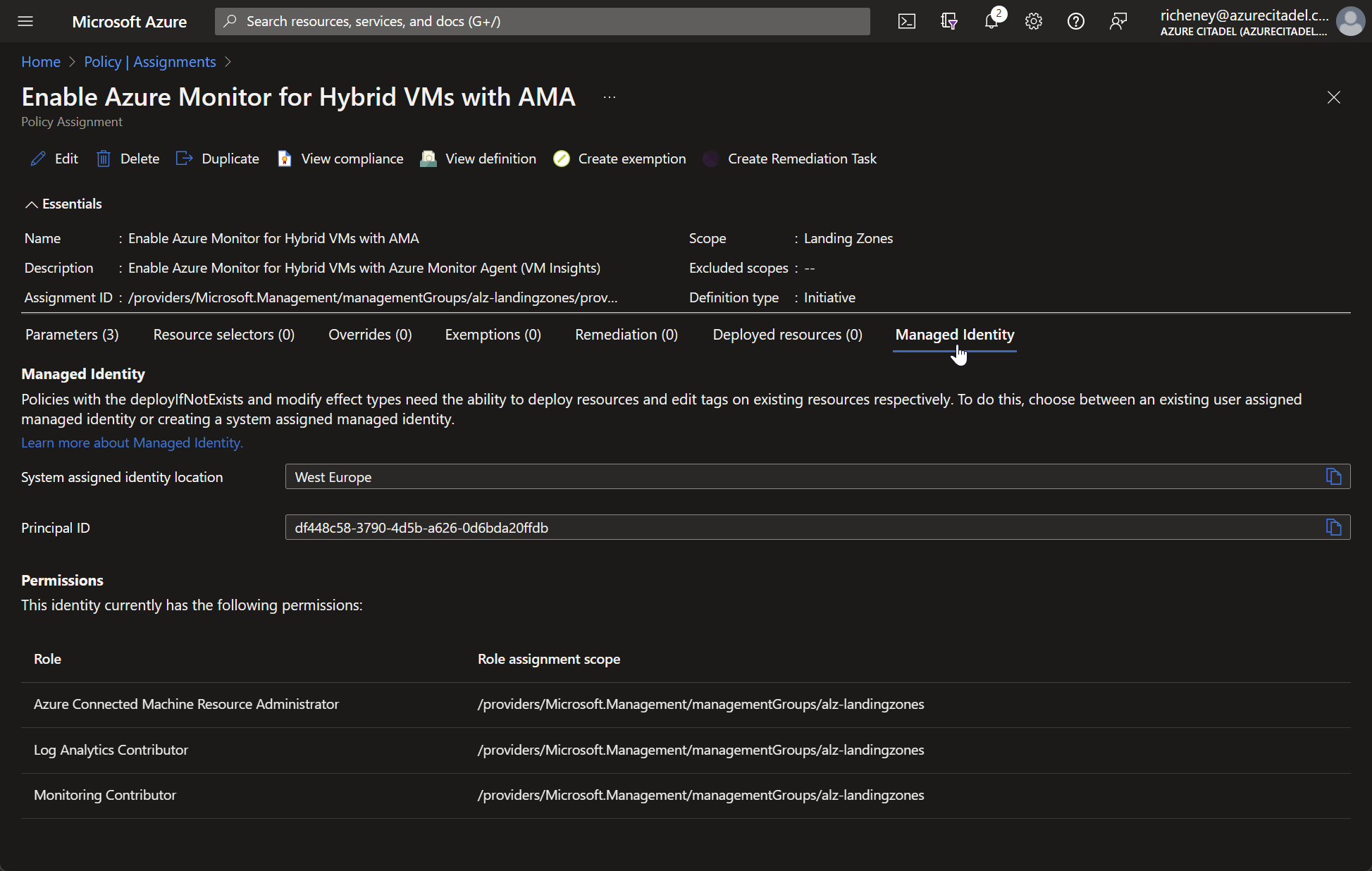Open the assignment overflow ellipsis menu

click(x=609, y=97)
